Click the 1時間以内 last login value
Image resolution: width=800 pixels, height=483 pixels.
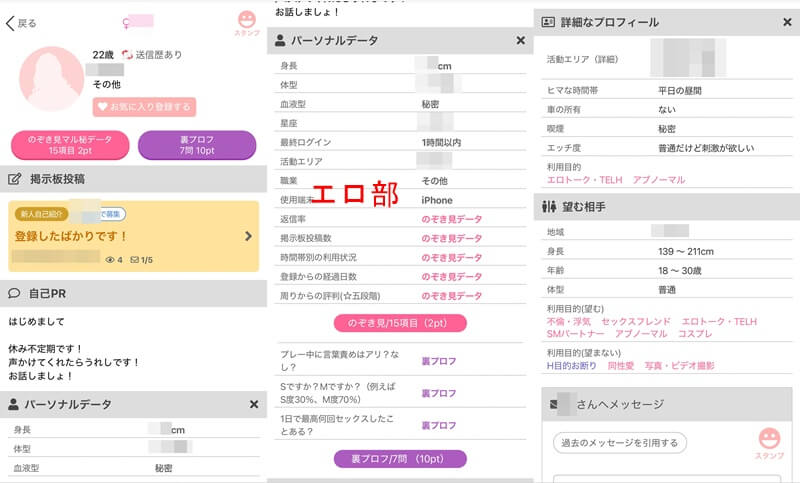pyautogui.click(x=441, y=143)
